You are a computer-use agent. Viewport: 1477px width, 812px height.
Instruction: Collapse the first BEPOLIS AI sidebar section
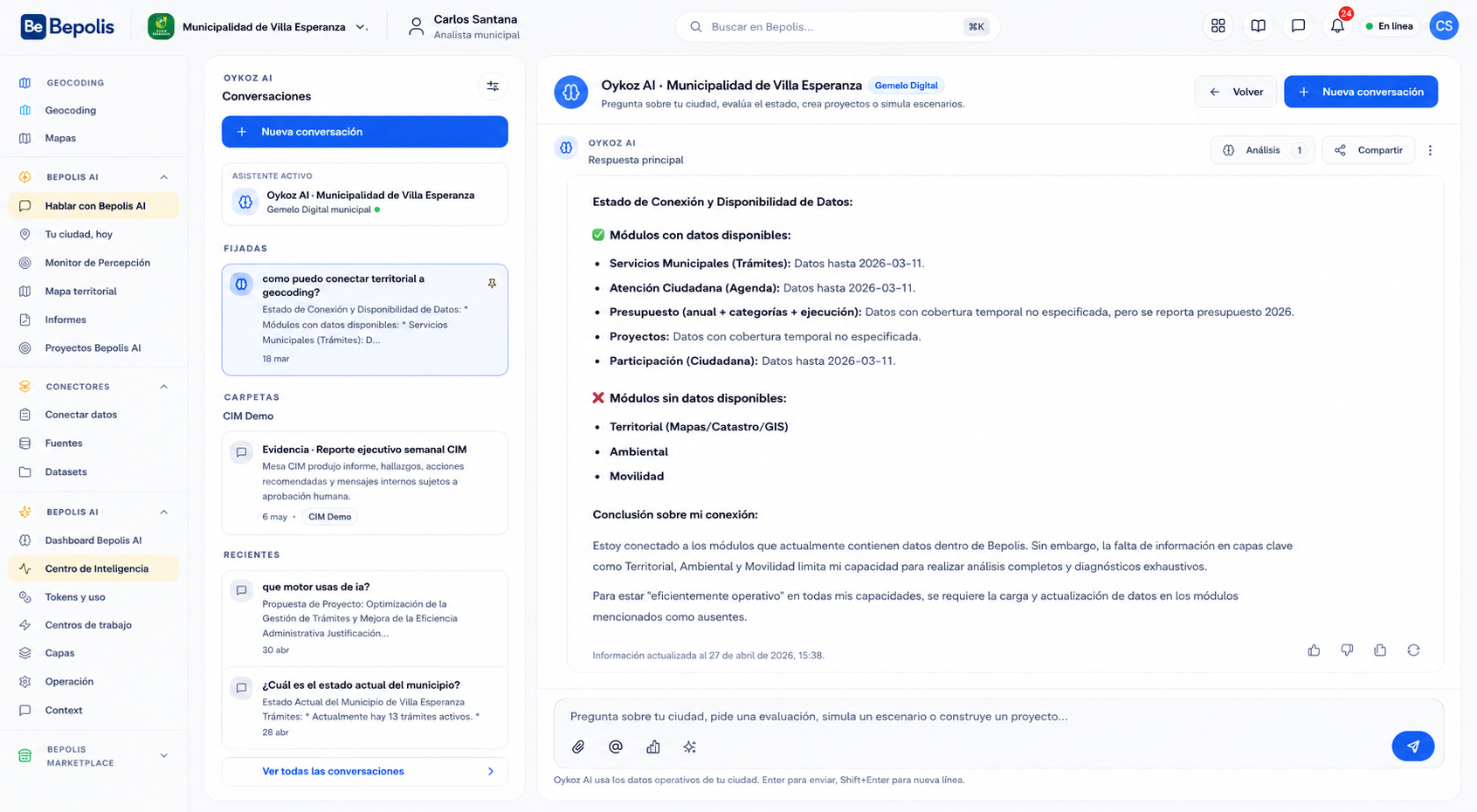point(163,177)
